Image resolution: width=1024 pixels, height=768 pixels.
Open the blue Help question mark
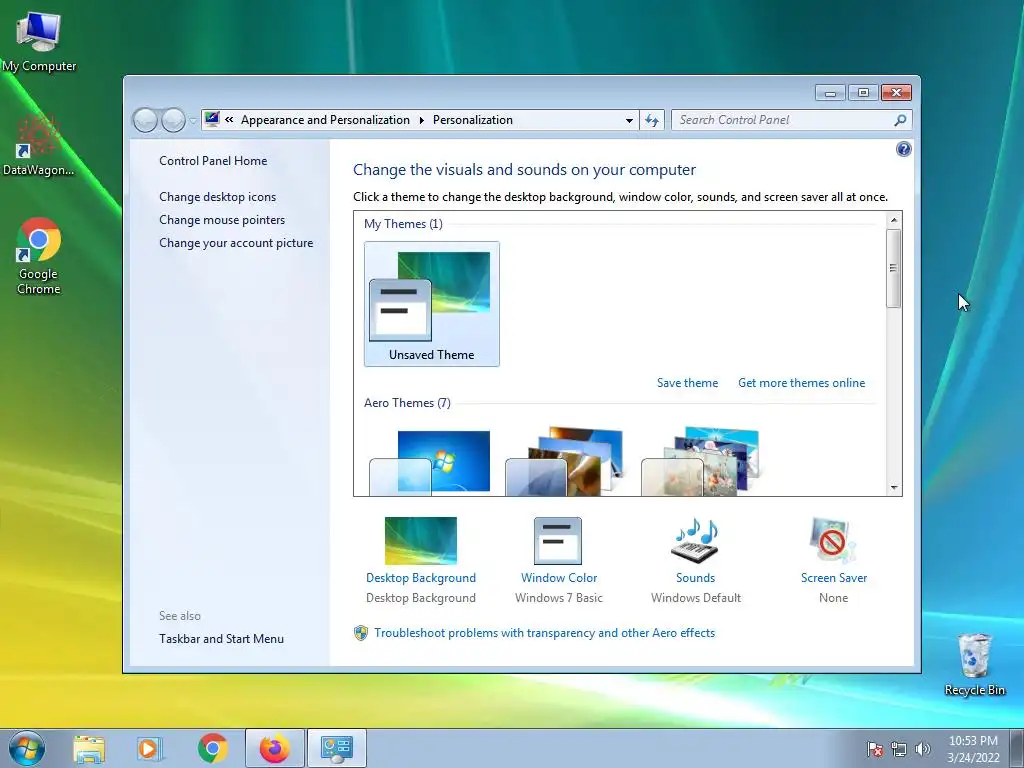pyautogui.click(x=903, y=149)
